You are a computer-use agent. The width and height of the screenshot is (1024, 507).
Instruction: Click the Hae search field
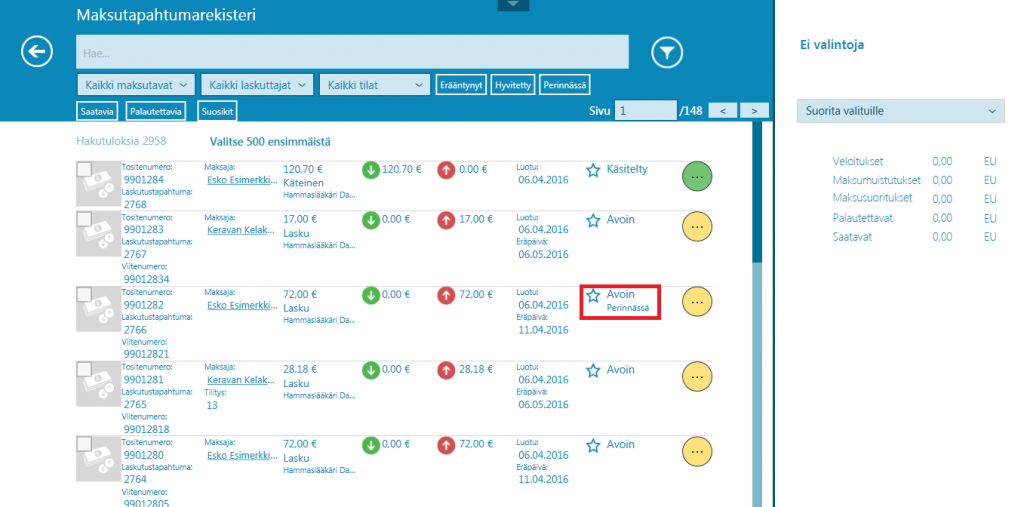(352, 52)
